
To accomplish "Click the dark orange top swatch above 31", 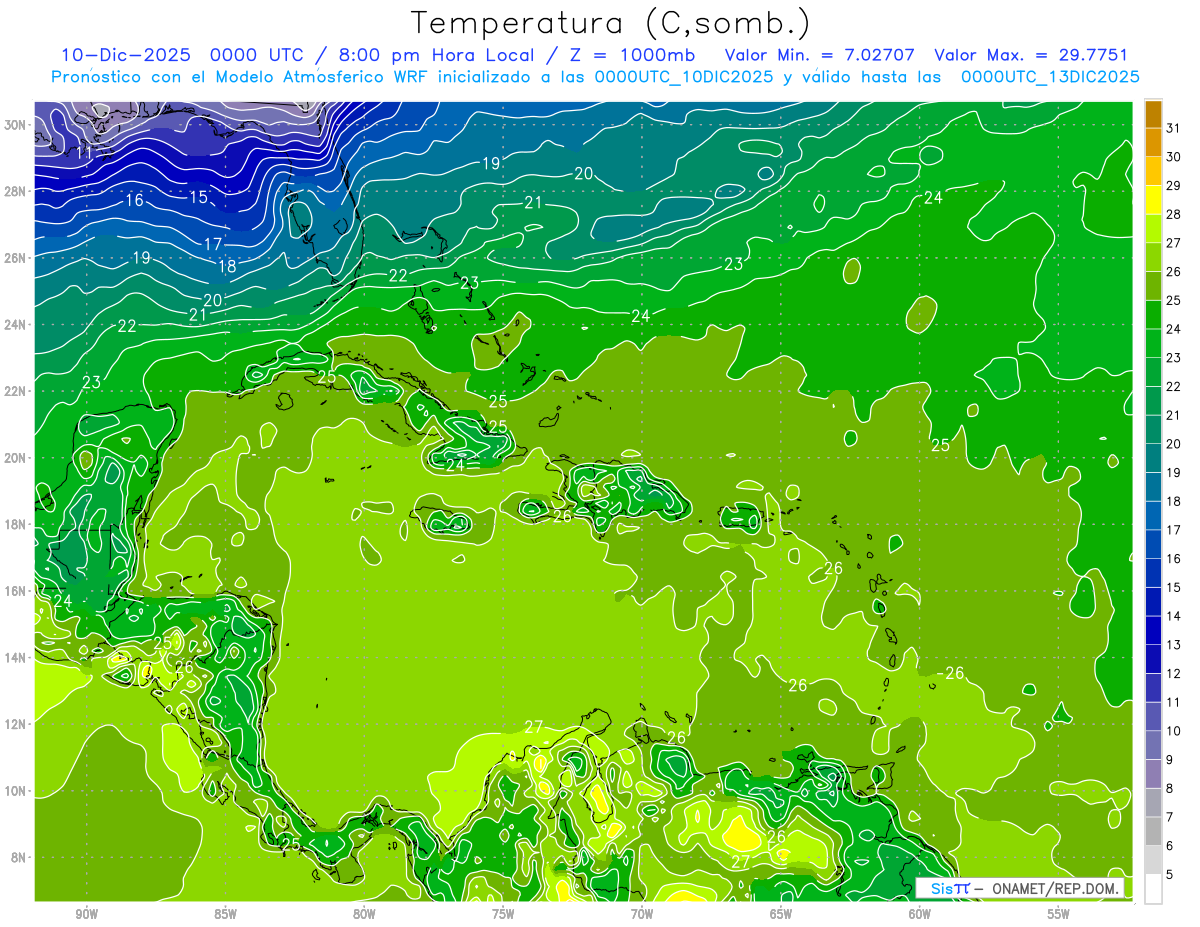I will click(x=1153, y=114).
